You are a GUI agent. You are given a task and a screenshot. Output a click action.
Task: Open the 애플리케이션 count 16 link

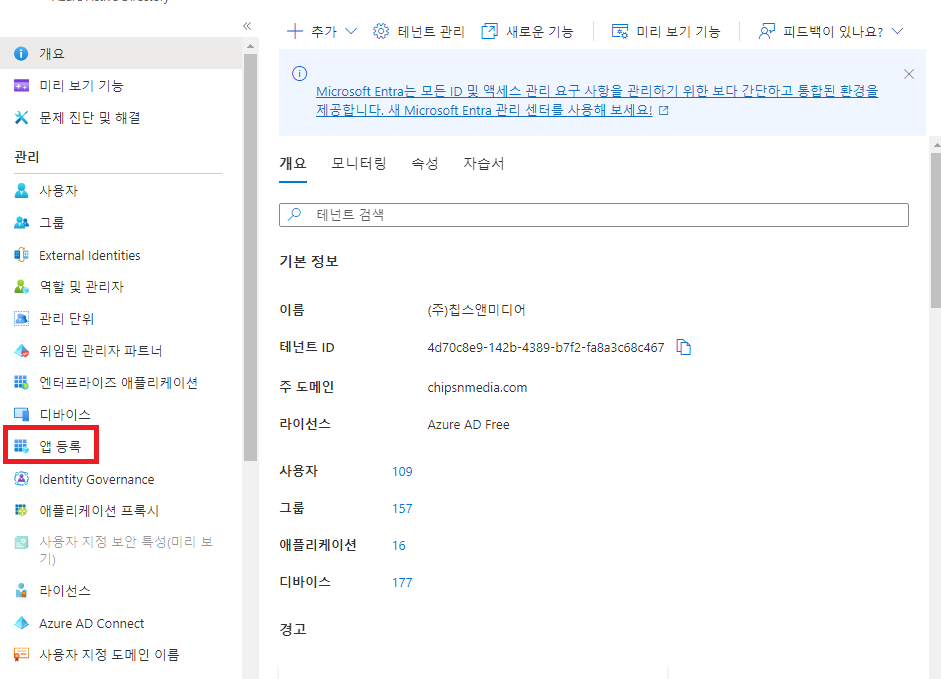coord(399,545)
